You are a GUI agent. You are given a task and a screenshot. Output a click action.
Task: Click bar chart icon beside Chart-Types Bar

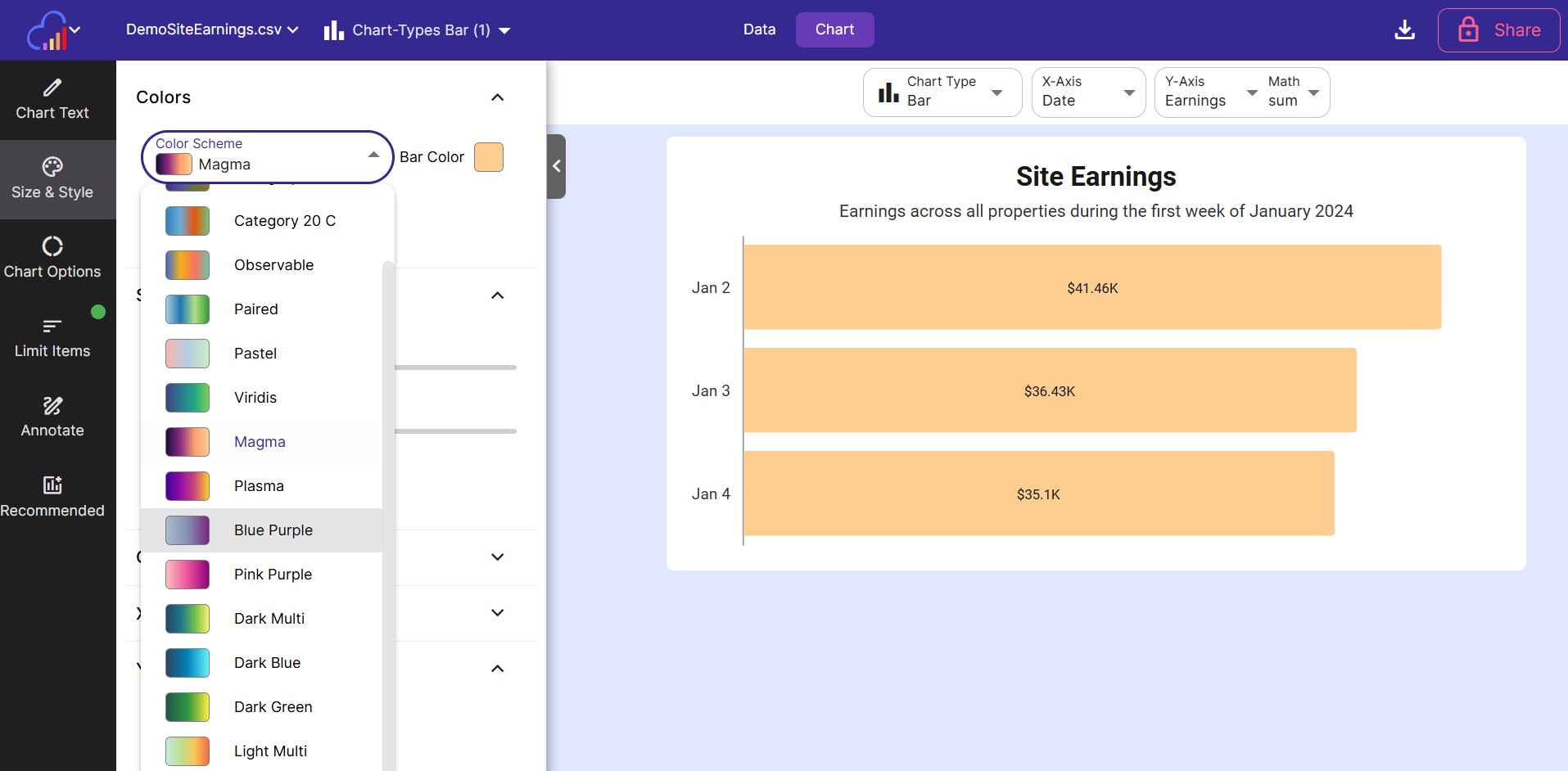pos(333,30)
